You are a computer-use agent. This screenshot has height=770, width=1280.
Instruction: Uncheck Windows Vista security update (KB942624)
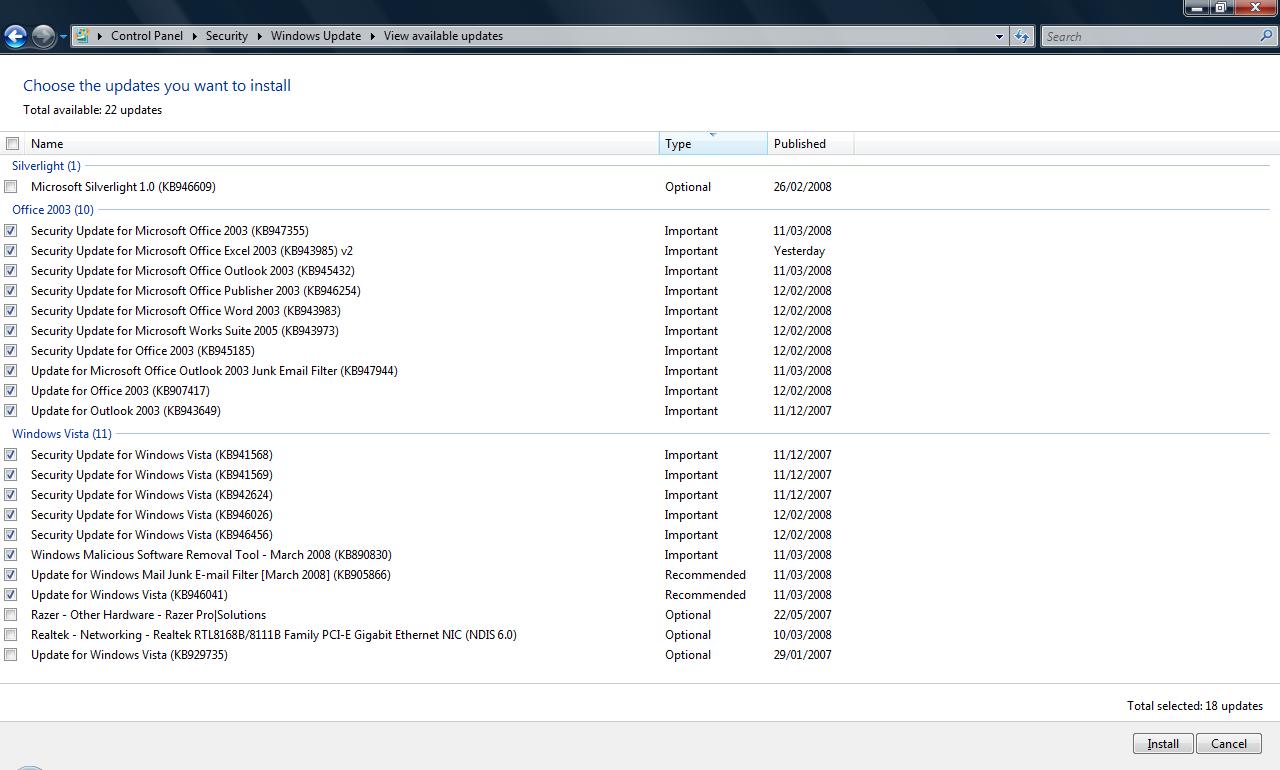[x=11, y=495]
